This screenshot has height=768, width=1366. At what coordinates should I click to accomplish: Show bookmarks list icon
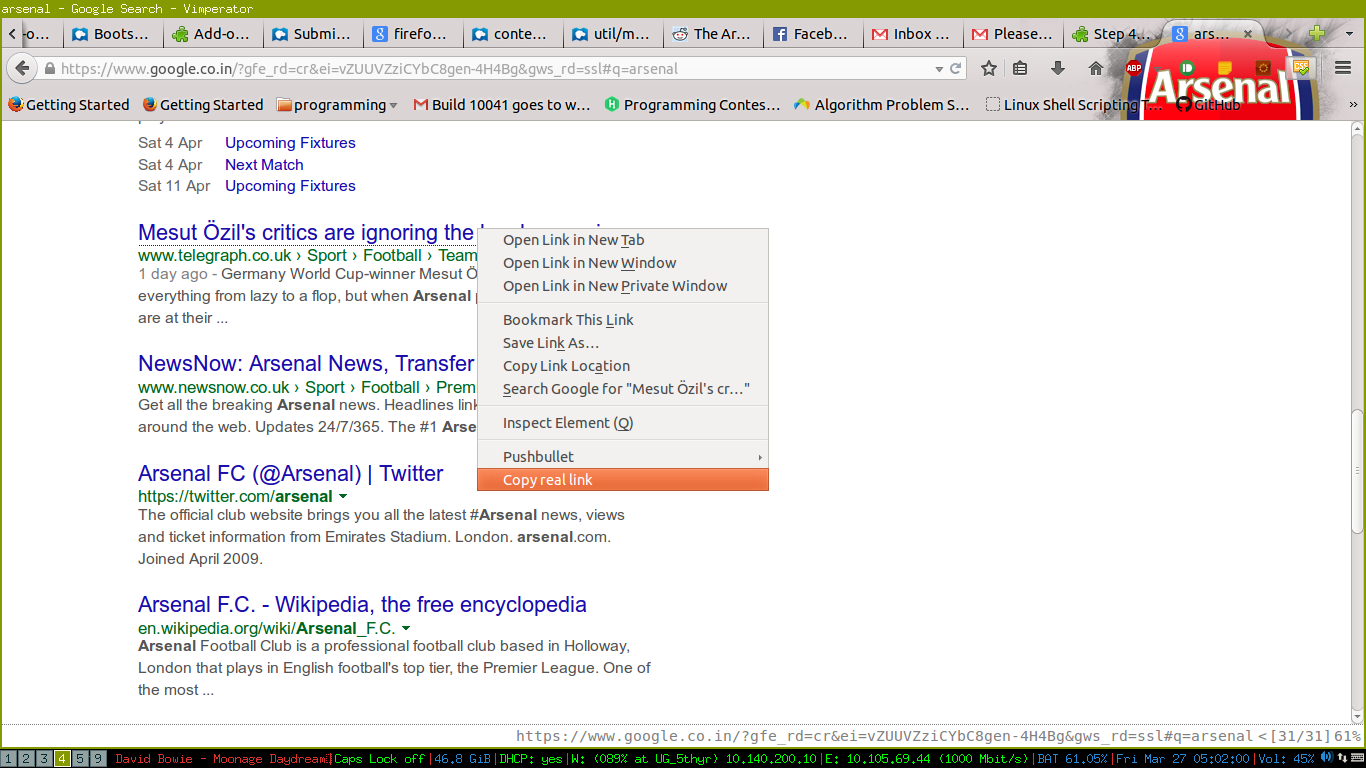[1020, 68]
